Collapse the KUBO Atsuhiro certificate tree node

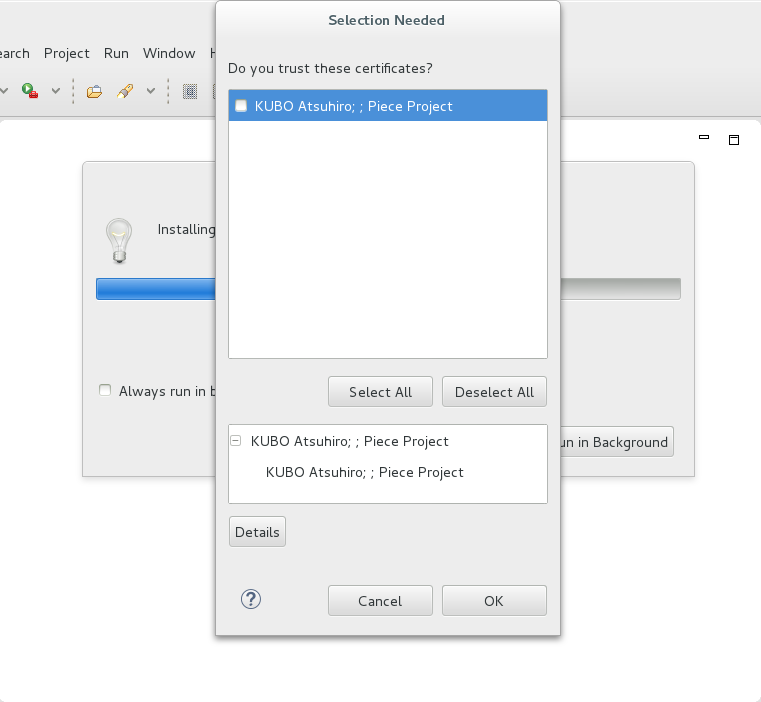click(x=236, y=441)
